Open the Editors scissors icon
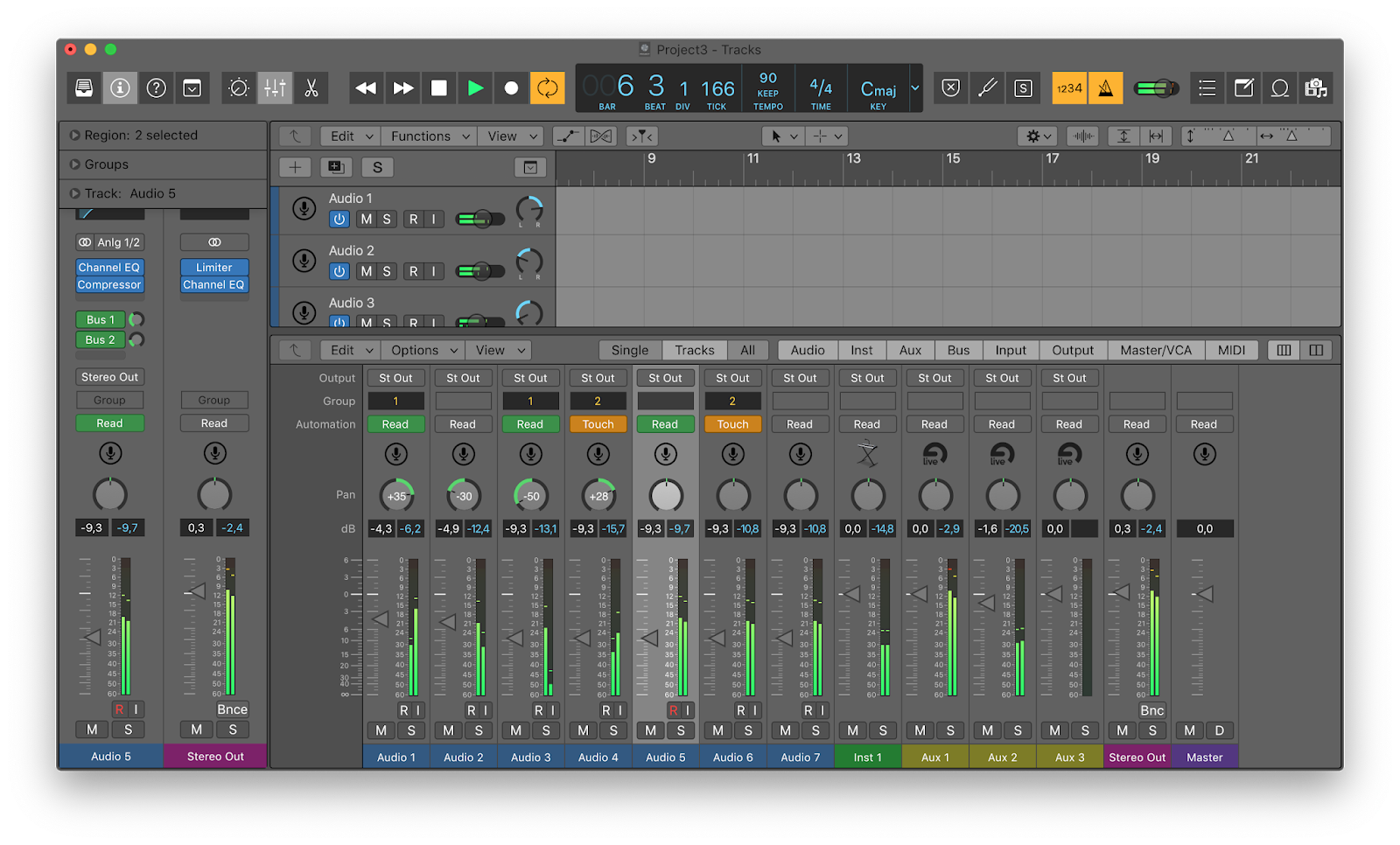Viewport: 1400px width, 845px height. [x=311, y=87]
